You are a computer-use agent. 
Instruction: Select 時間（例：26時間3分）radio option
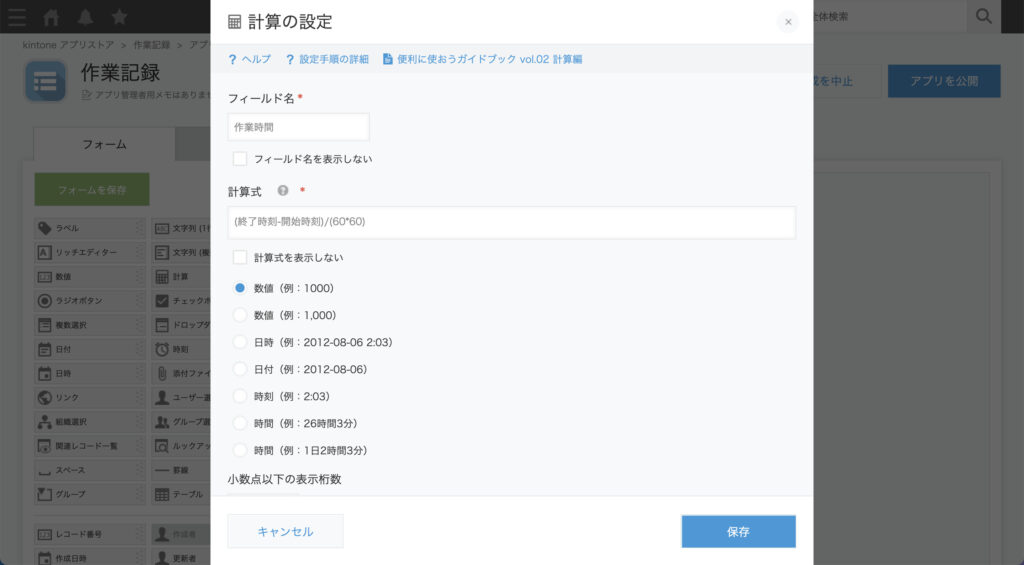click(240, 423)
